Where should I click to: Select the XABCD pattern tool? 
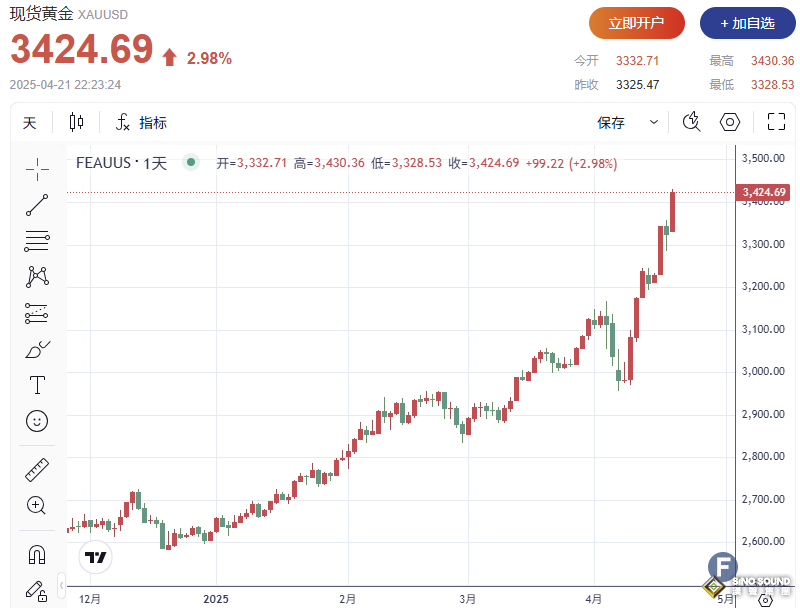coord(37,276)
